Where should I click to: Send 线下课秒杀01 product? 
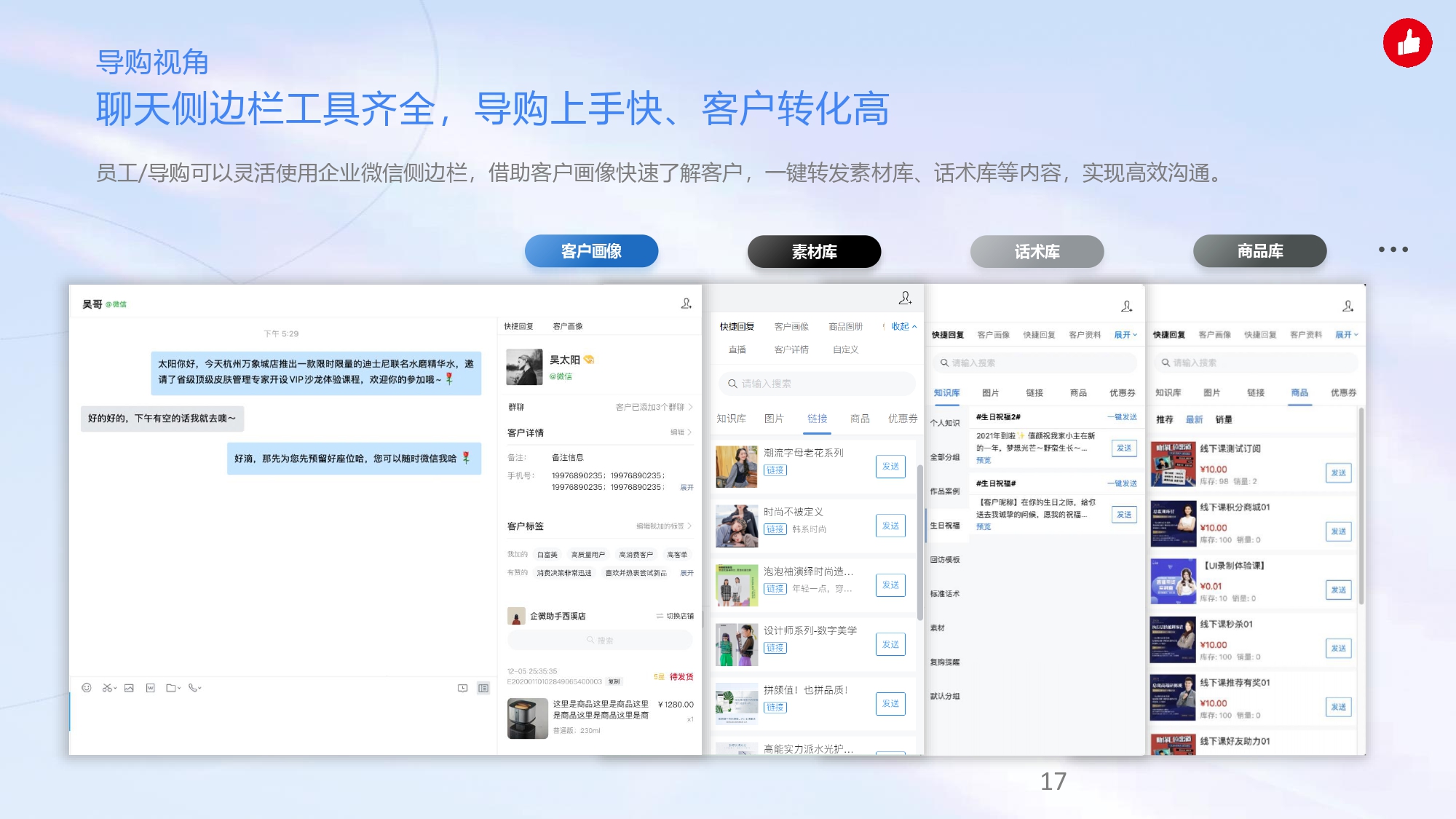(1338, 649)
